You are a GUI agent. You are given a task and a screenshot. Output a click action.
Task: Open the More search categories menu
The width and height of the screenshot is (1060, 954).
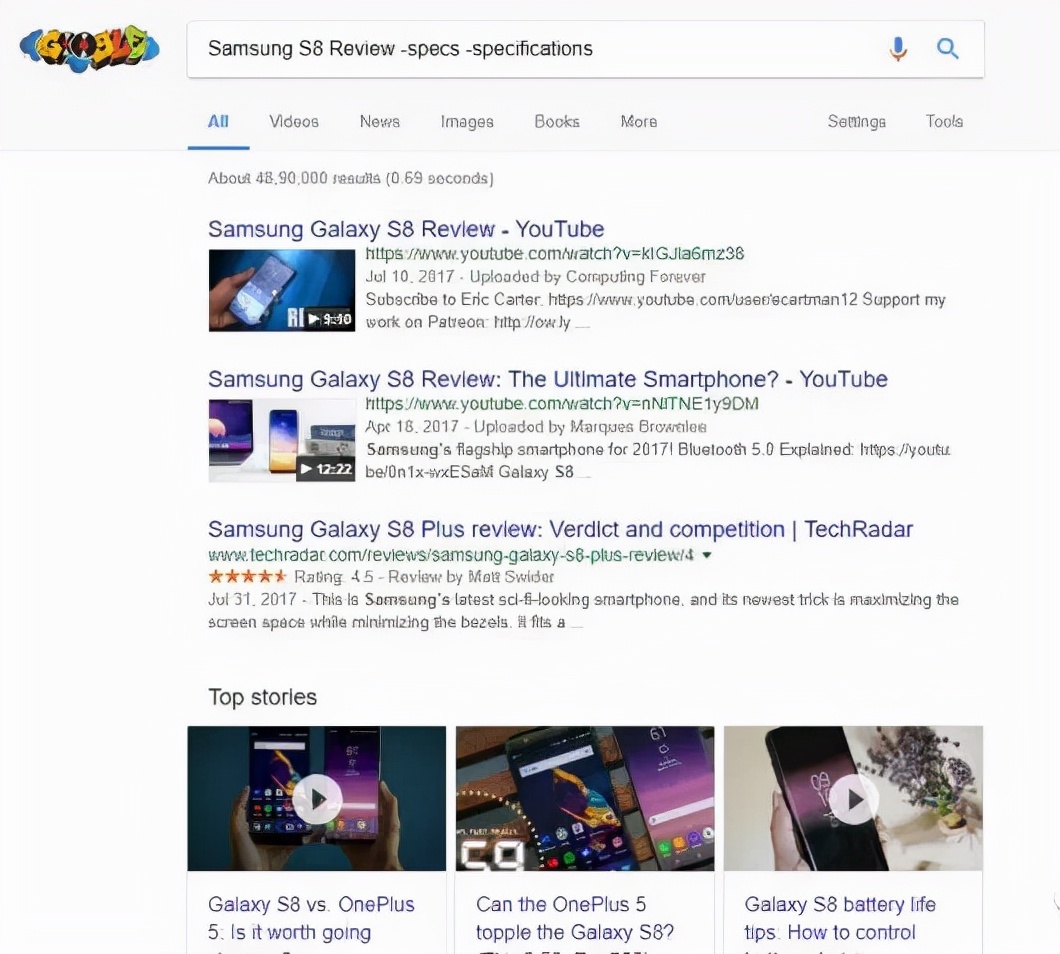pyautogui.click(x=639, y=122)
